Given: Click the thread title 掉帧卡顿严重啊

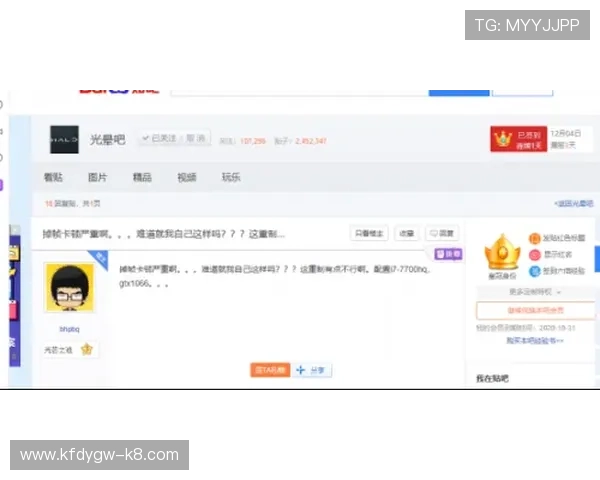Looking at the screenshot, I should tap(163, 234).
